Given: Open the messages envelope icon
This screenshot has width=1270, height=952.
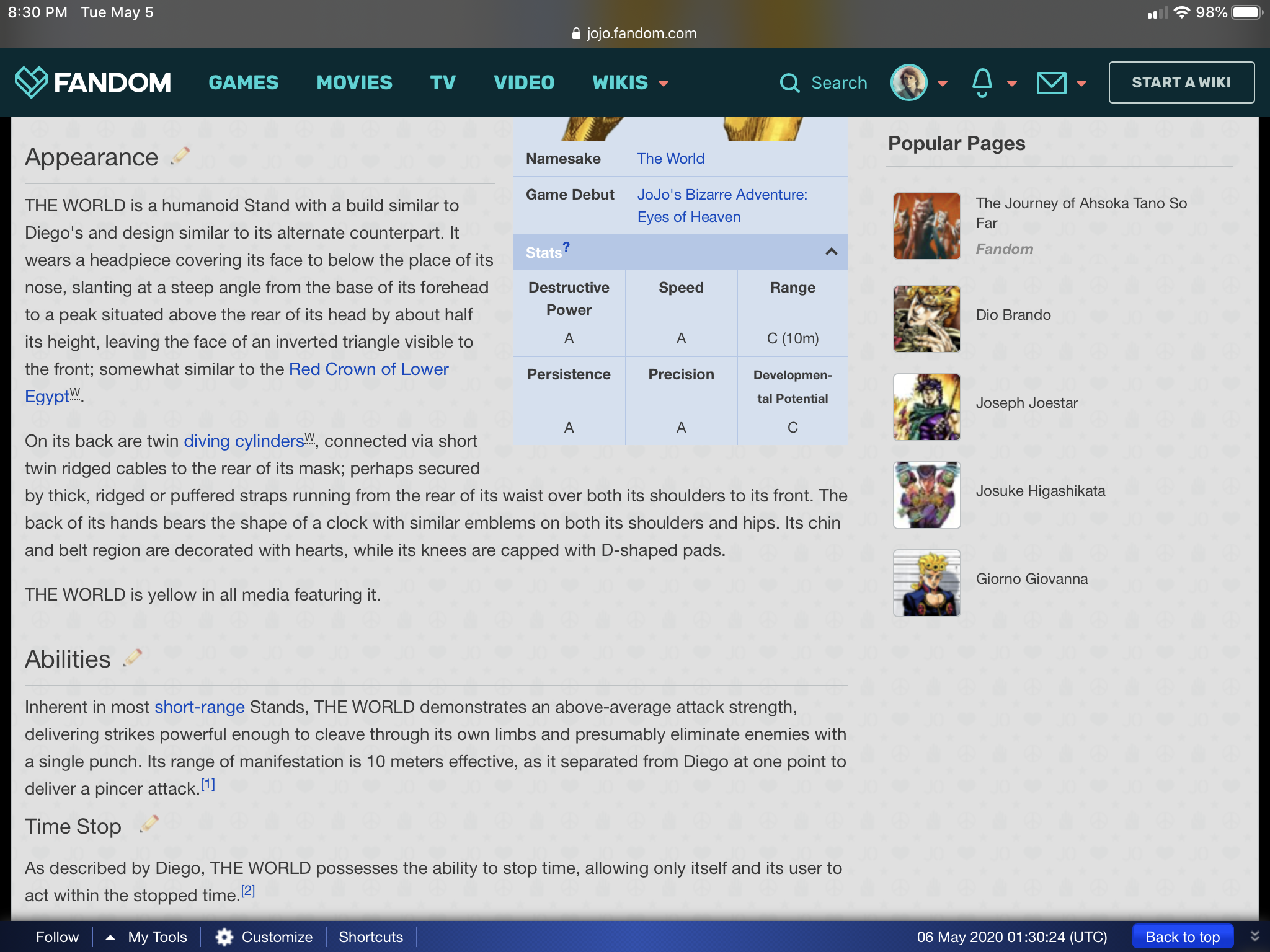Looking at the screenshot, I should tap(1051, 82).
